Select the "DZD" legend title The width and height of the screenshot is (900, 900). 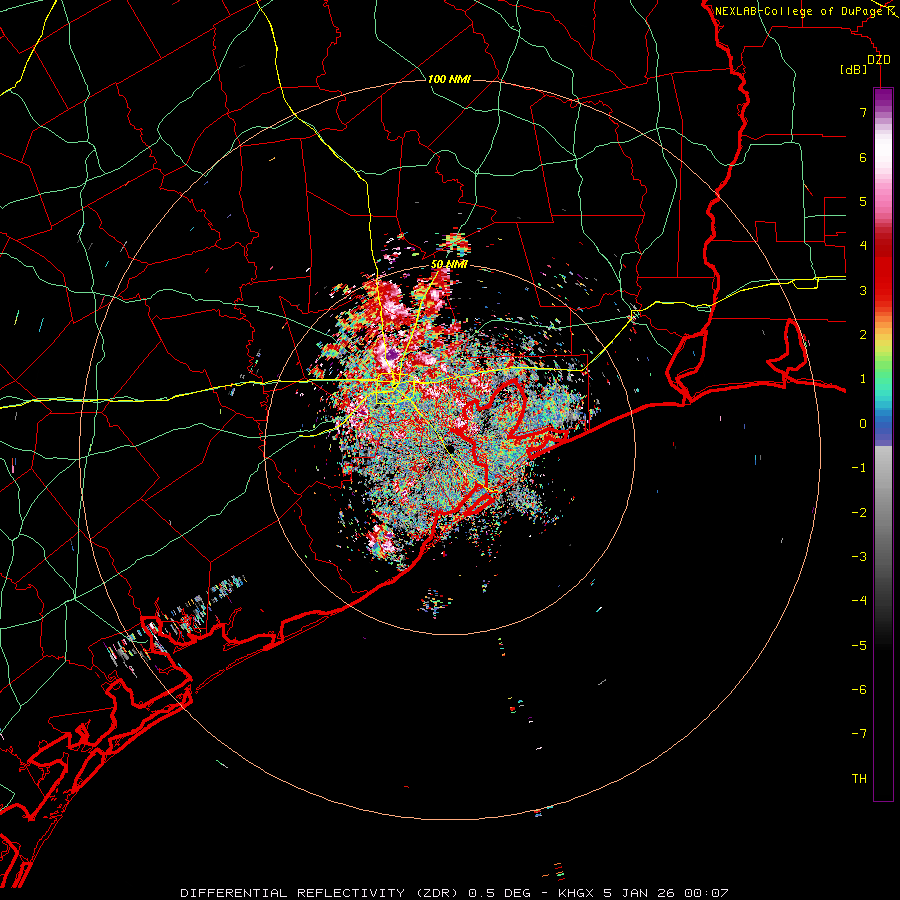[879, 60]
